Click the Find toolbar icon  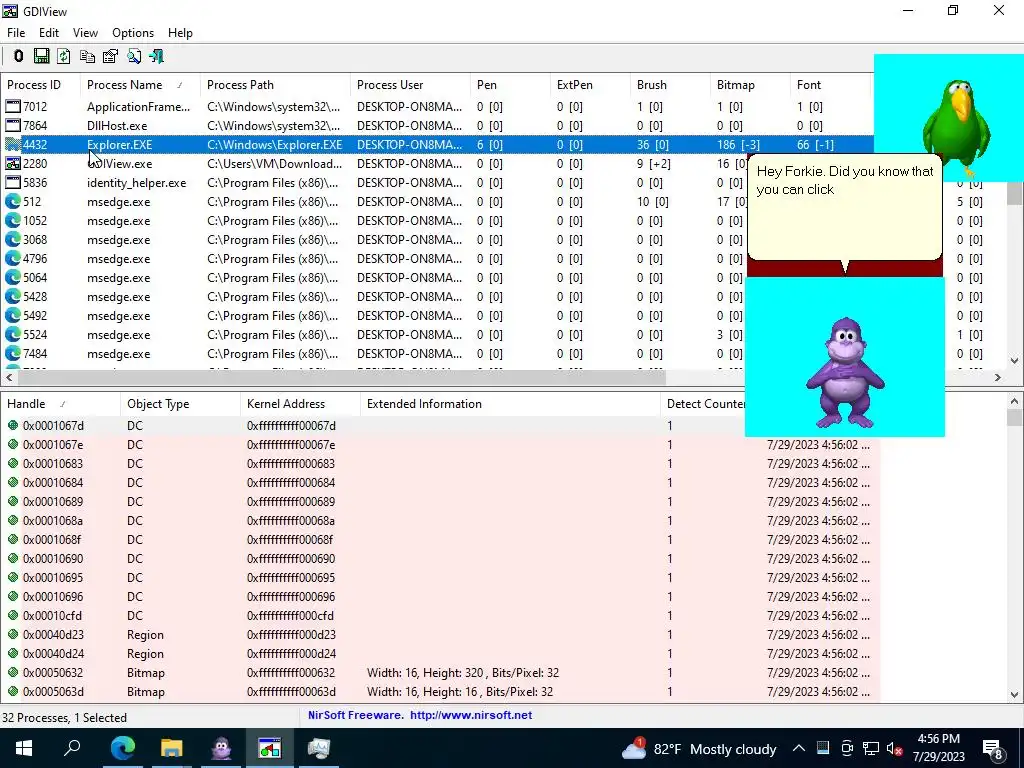pos(134,56)
